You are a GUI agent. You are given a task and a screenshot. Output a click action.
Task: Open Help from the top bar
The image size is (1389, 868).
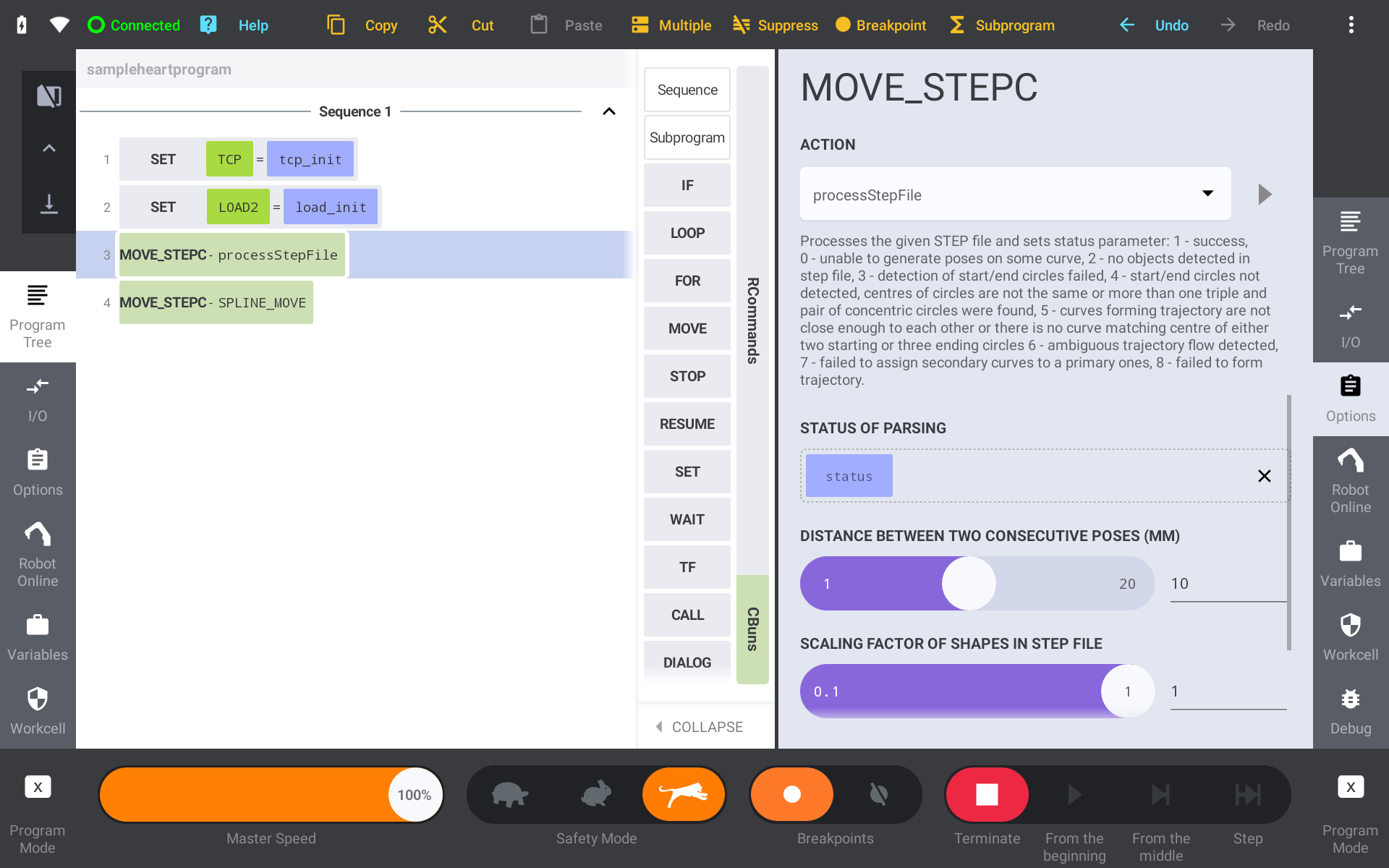[x=252, y=25]
